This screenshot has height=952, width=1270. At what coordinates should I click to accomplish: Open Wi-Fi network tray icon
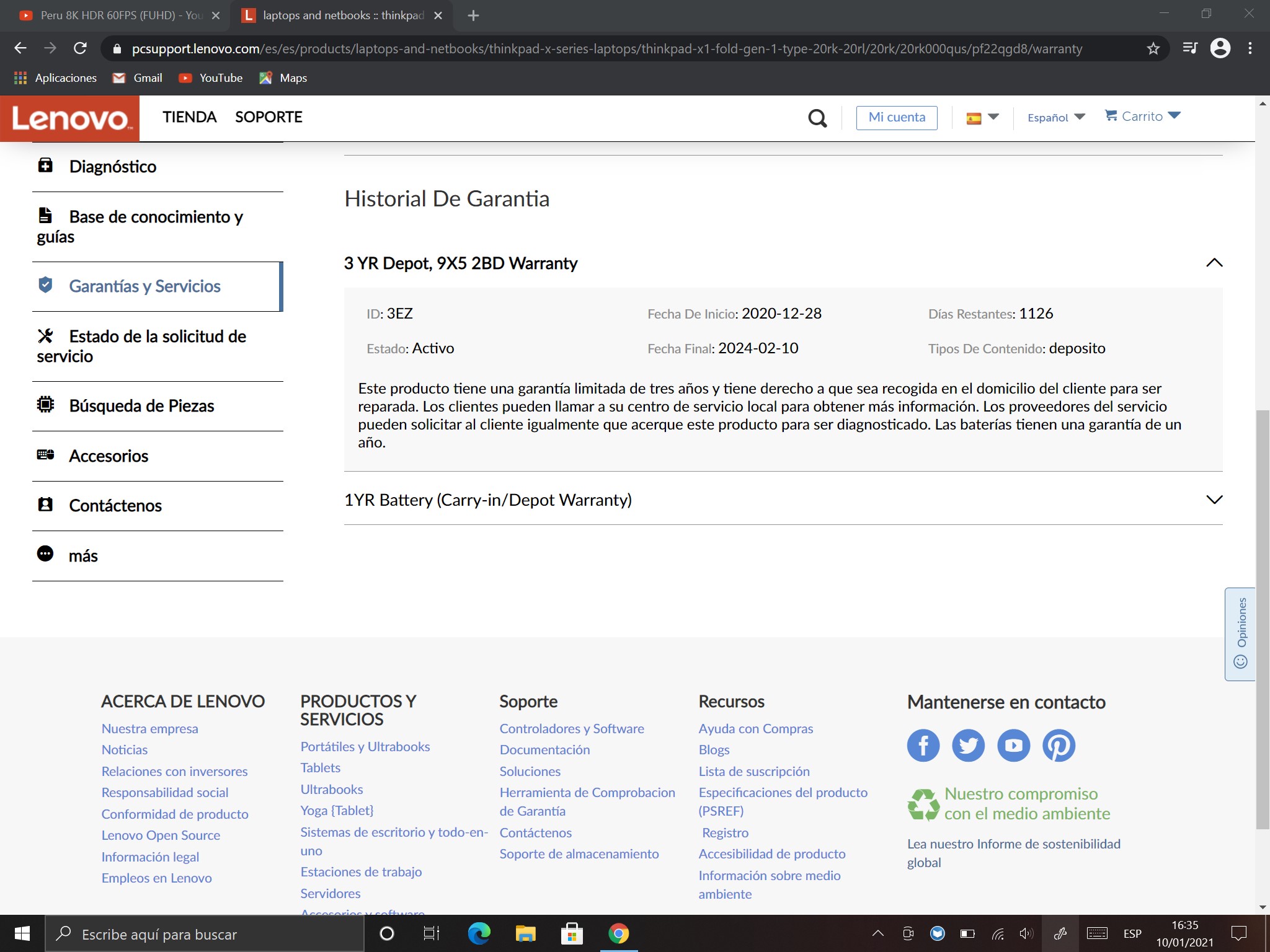pos(998,934)
